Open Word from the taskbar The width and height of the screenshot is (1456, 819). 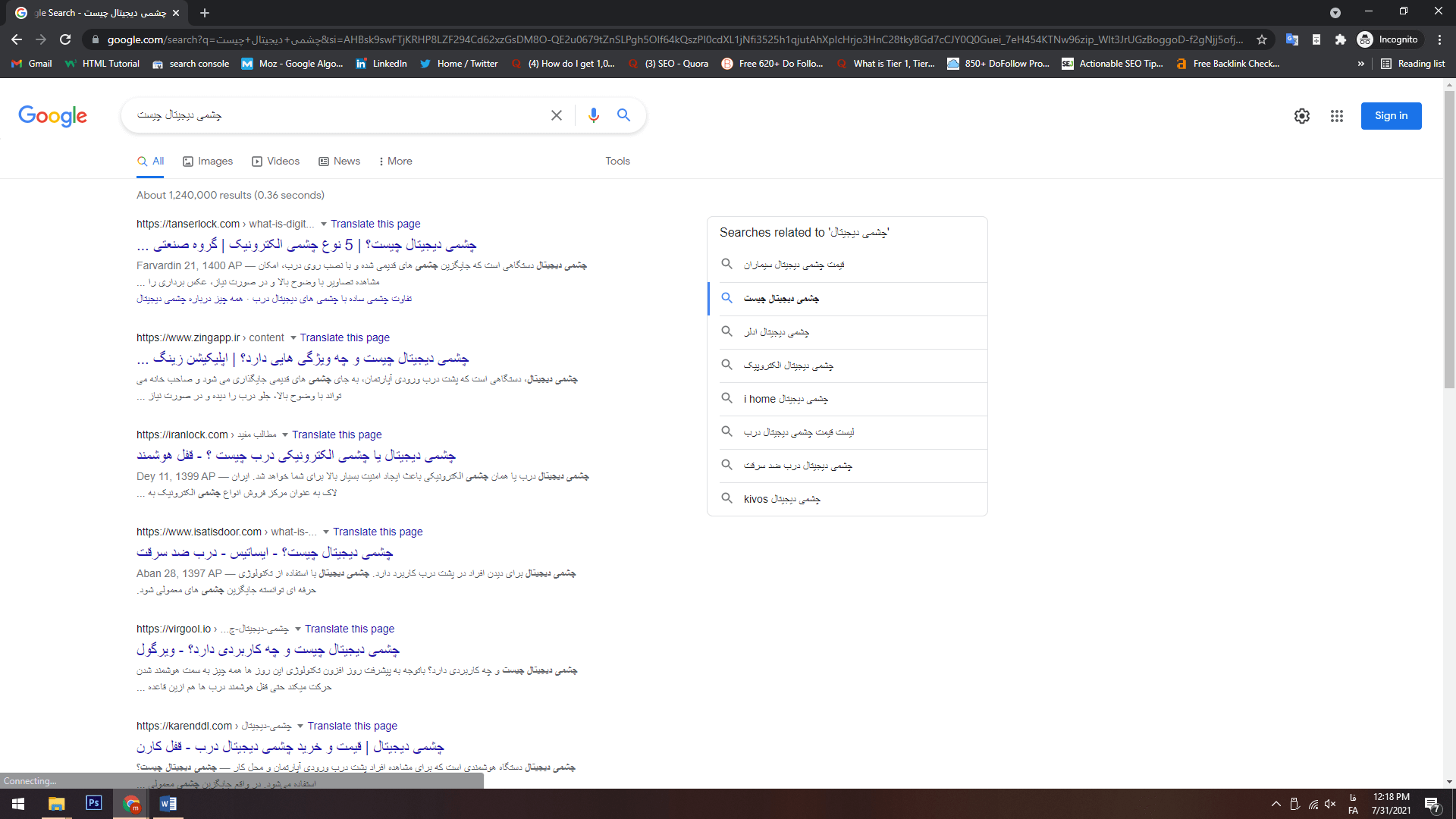click(x=168, y=804)
